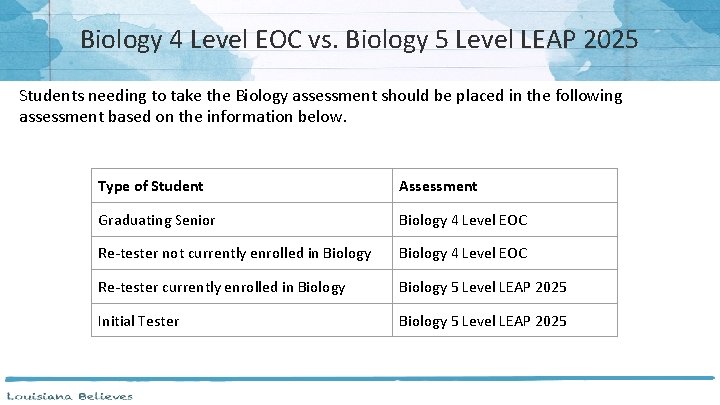Click the slide title heading

tap(357, 40)
